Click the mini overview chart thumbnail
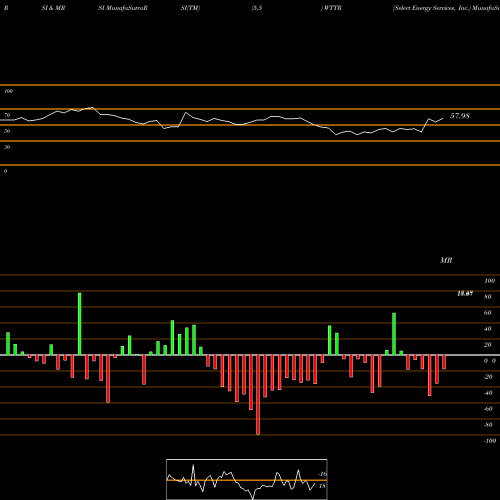The image size is (500, 500). tap(247, 479)
